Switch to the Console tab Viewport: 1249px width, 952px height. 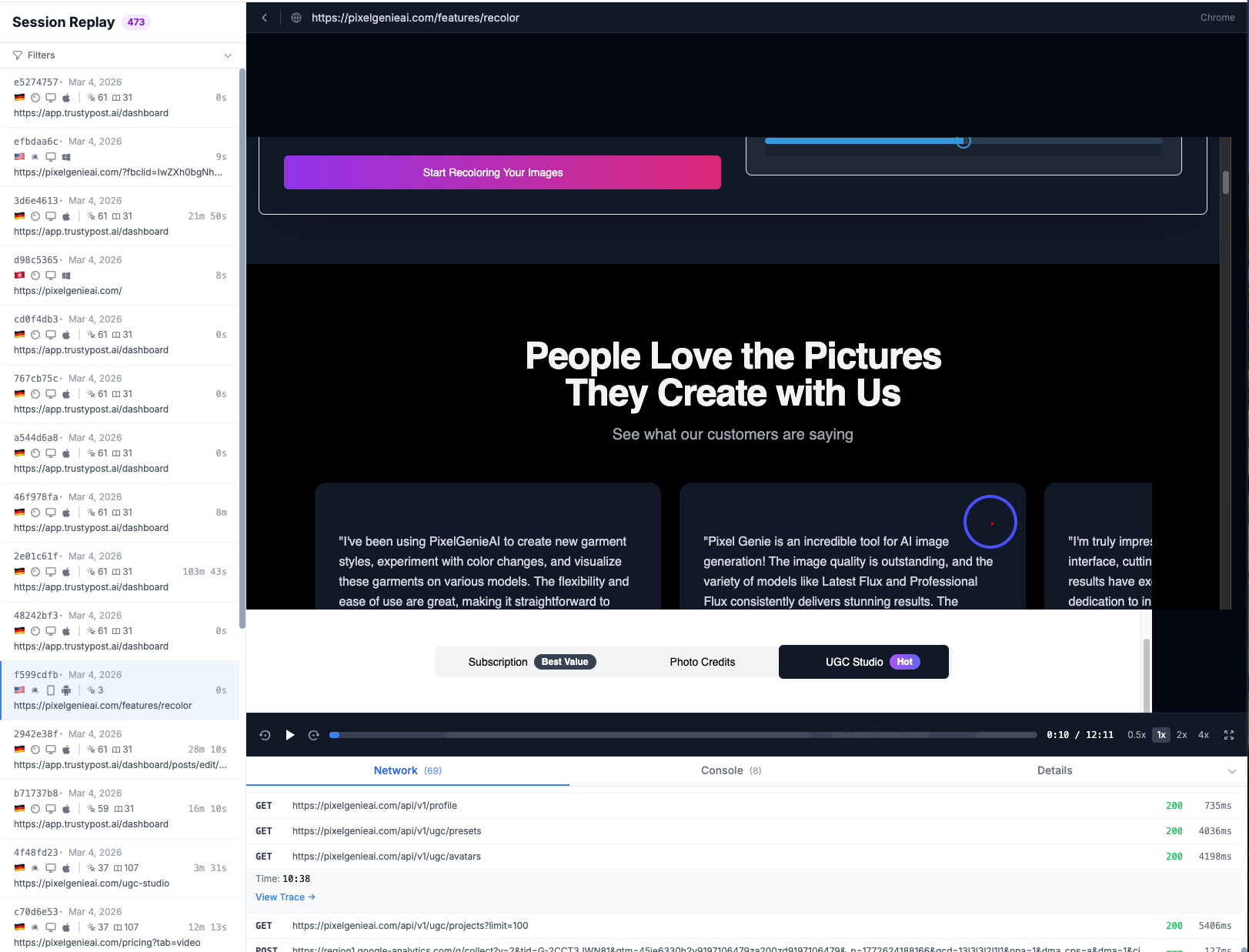coord(730,770)
